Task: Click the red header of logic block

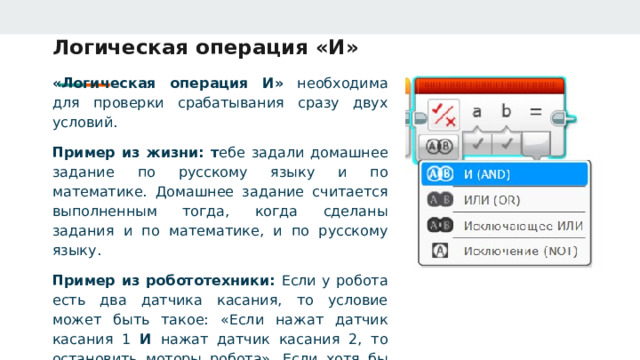Action: (x=489, y=86)
